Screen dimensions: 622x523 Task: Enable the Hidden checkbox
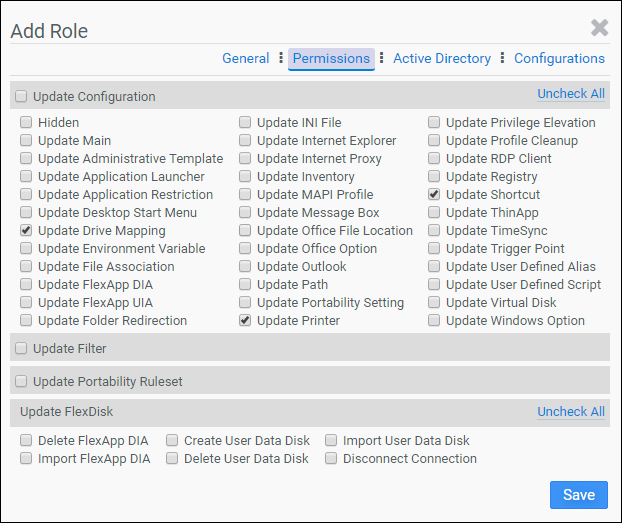pos(26,123)
